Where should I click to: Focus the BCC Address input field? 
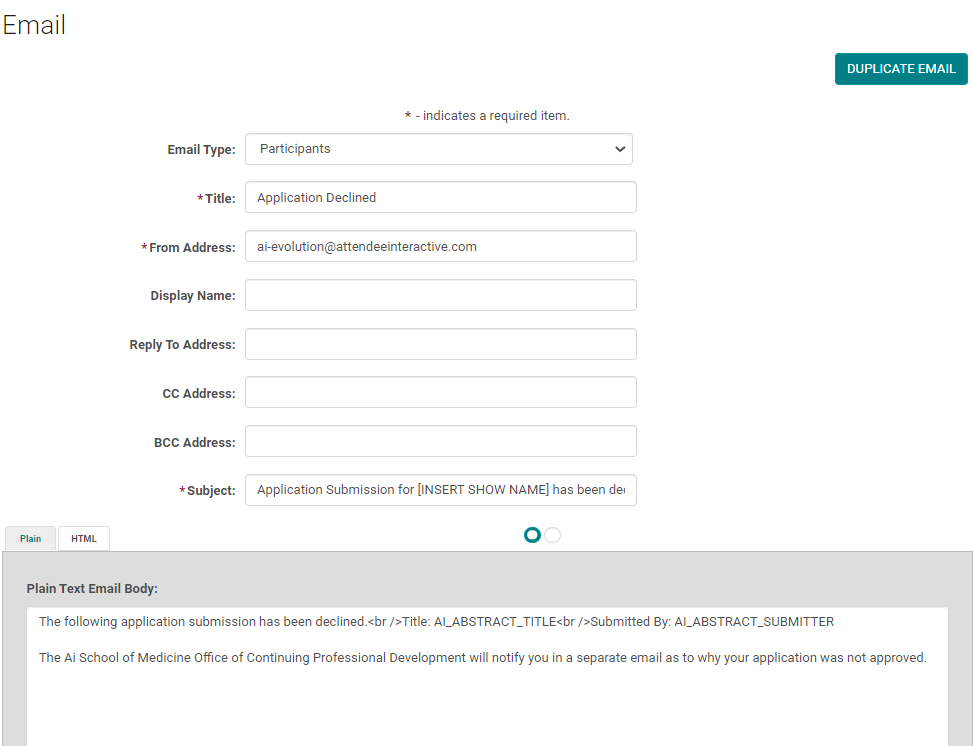440,442
